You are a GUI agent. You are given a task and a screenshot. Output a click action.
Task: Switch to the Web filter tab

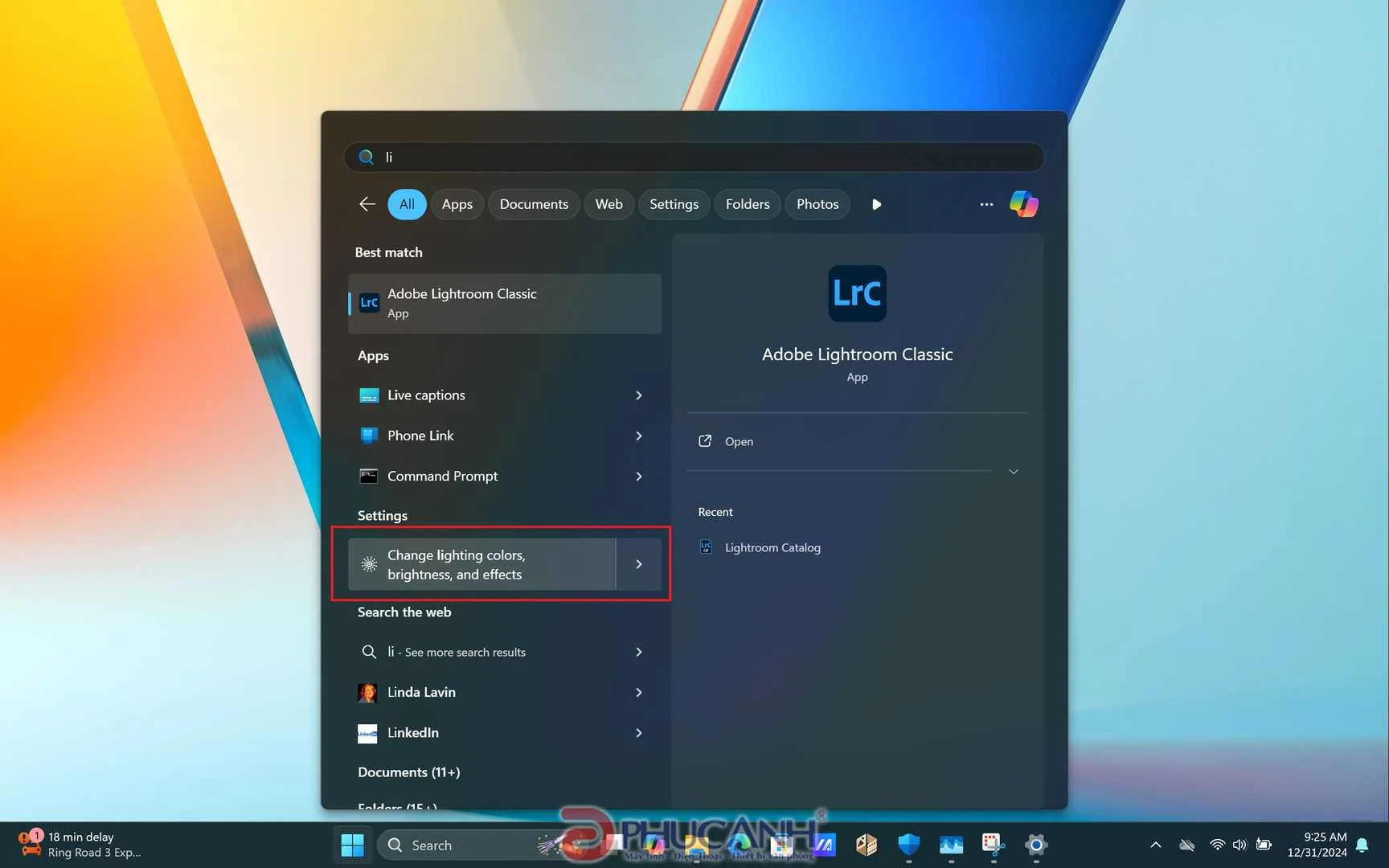[609, 204]
